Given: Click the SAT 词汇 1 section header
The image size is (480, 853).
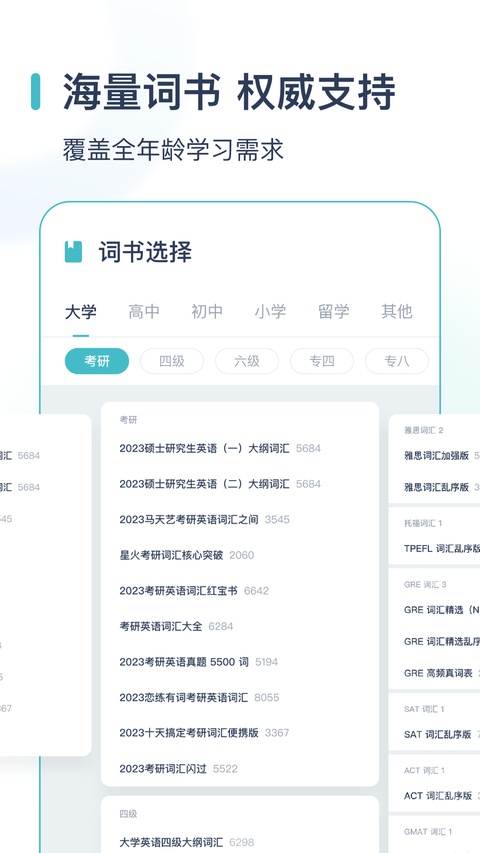Looking at the screenshot, I should click(x=424, y=709).
